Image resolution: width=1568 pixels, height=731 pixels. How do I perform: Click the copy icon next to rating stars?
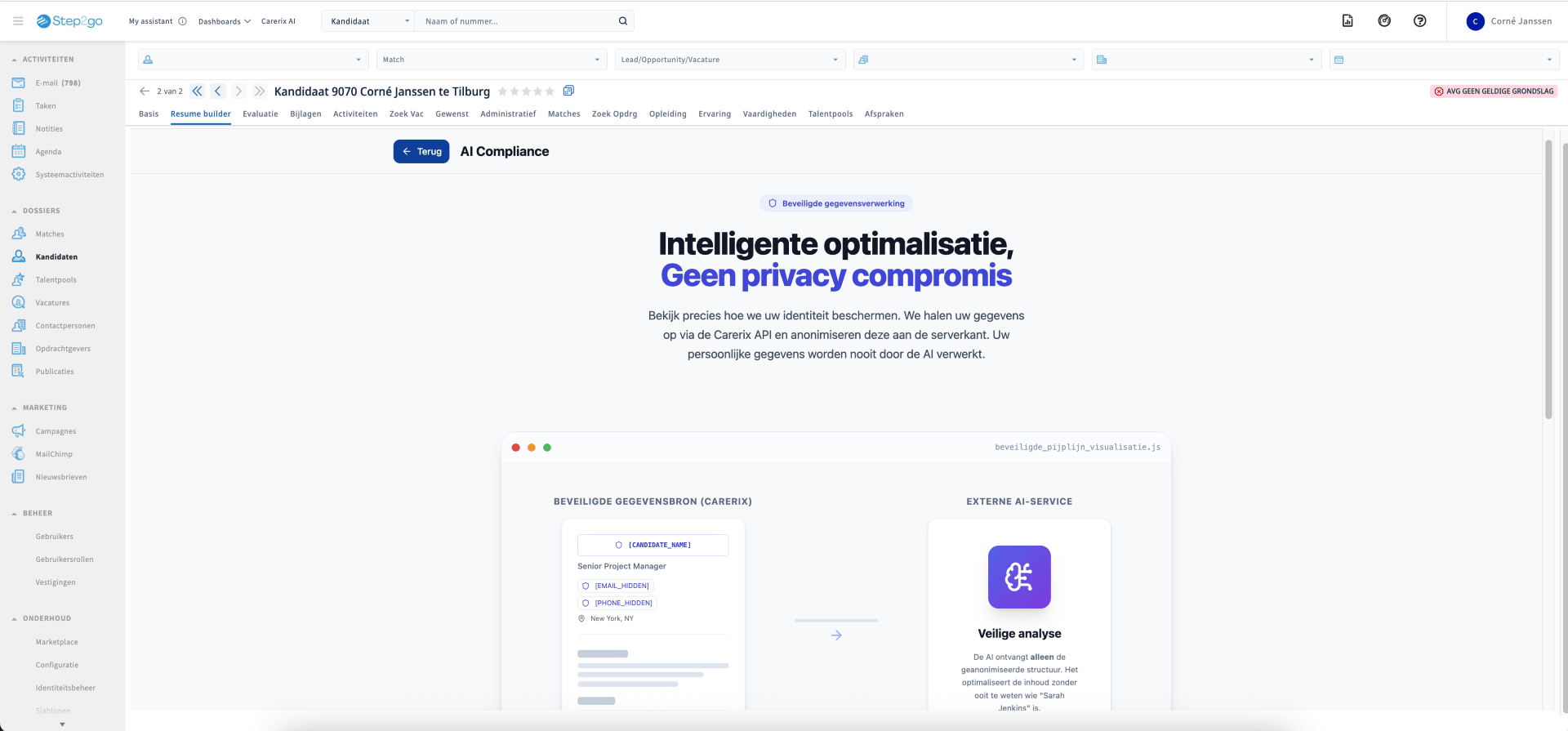[568, 91]
